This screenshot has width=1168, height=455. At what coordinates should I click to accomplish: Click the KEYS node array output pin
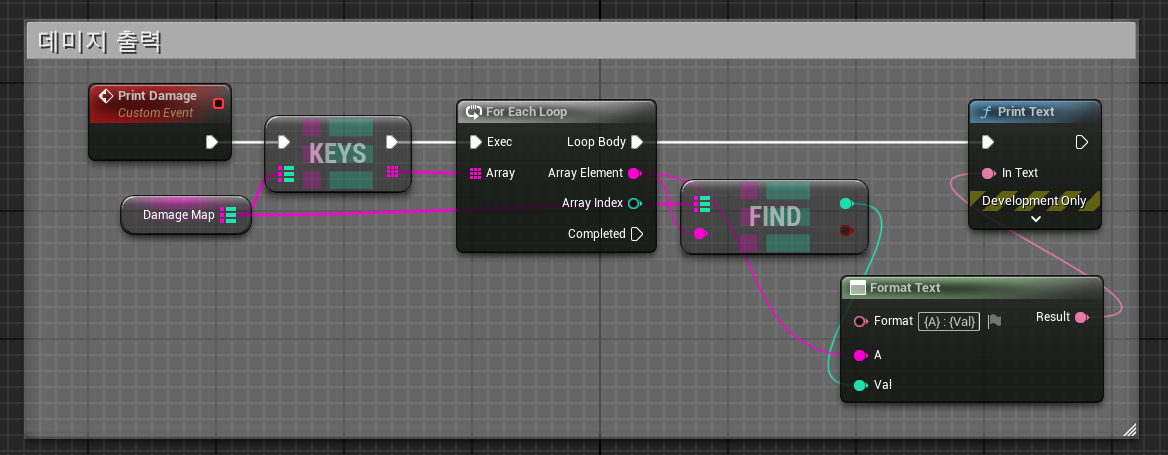coord(393,172)
